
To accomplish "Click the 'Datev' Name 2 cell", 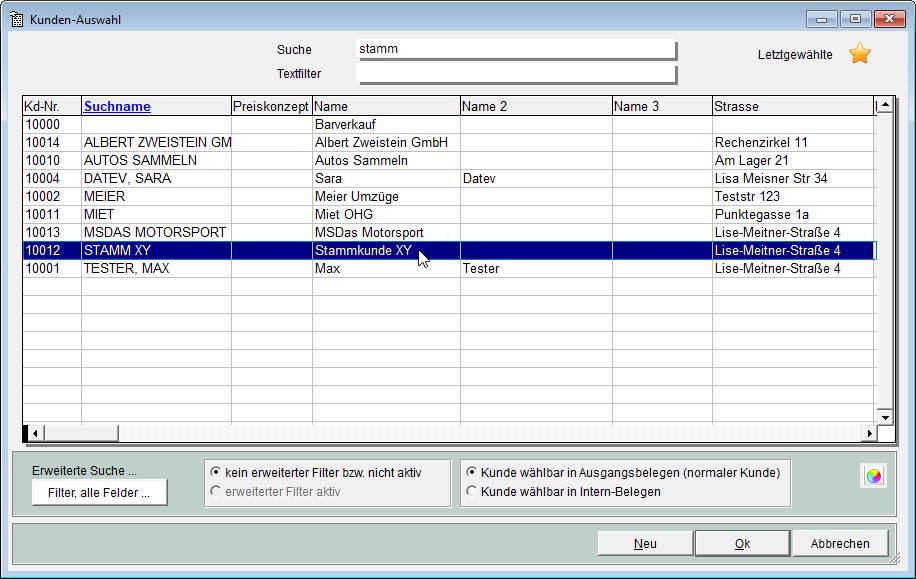I will point(536,179).
